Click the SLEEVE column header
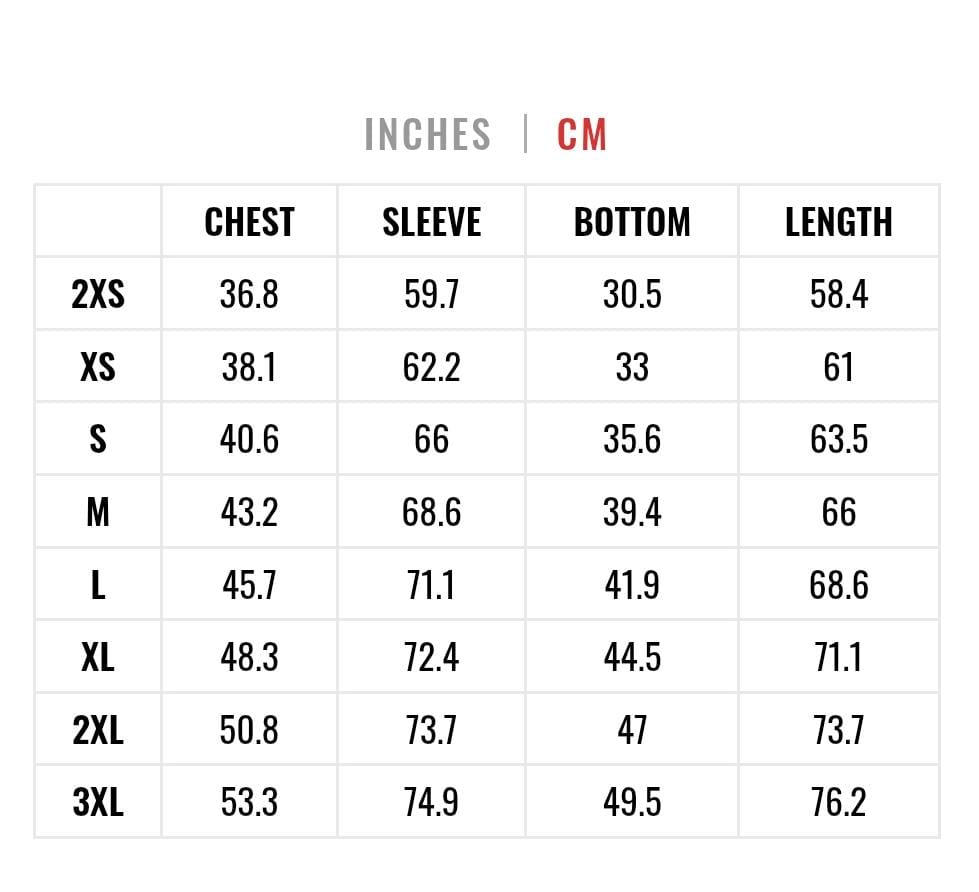Viewport: 979px width, 892px height. 431,222
